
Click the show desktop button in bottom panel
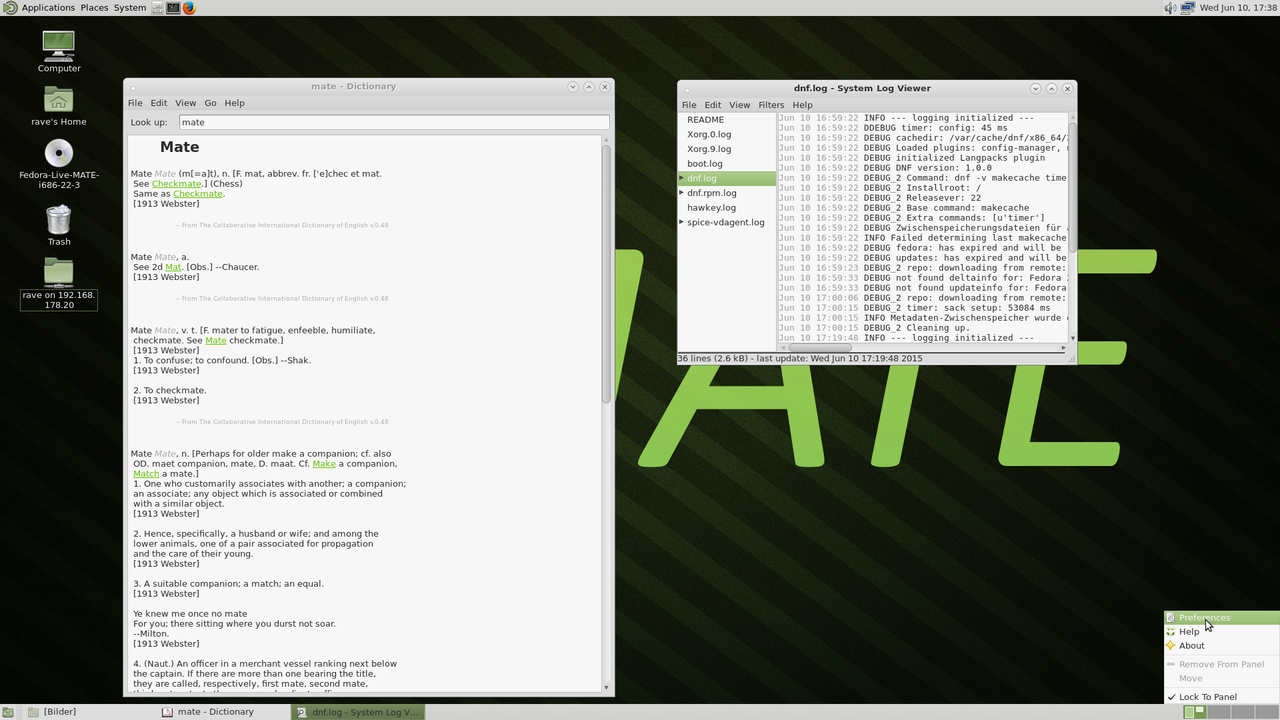(8, 712)
